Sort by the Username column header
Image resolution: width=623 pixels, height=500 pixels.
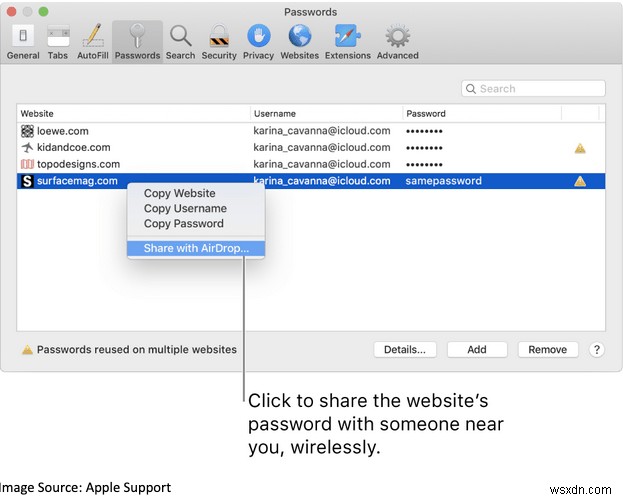tap(326, 114)
